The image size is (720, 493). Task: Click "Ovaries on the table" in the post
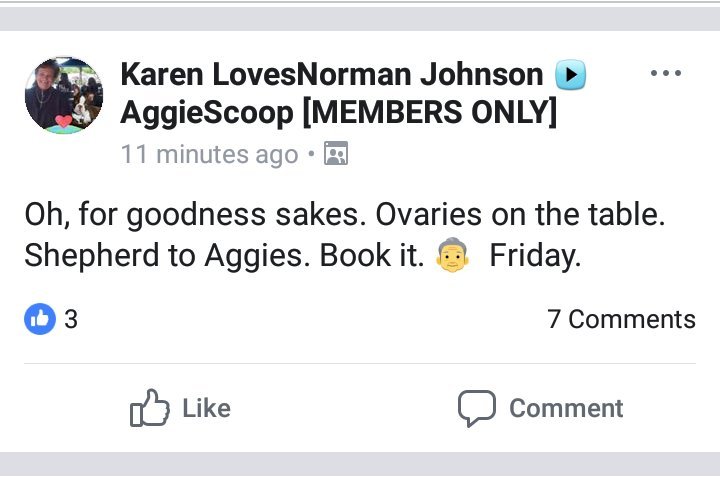point(500,214)
